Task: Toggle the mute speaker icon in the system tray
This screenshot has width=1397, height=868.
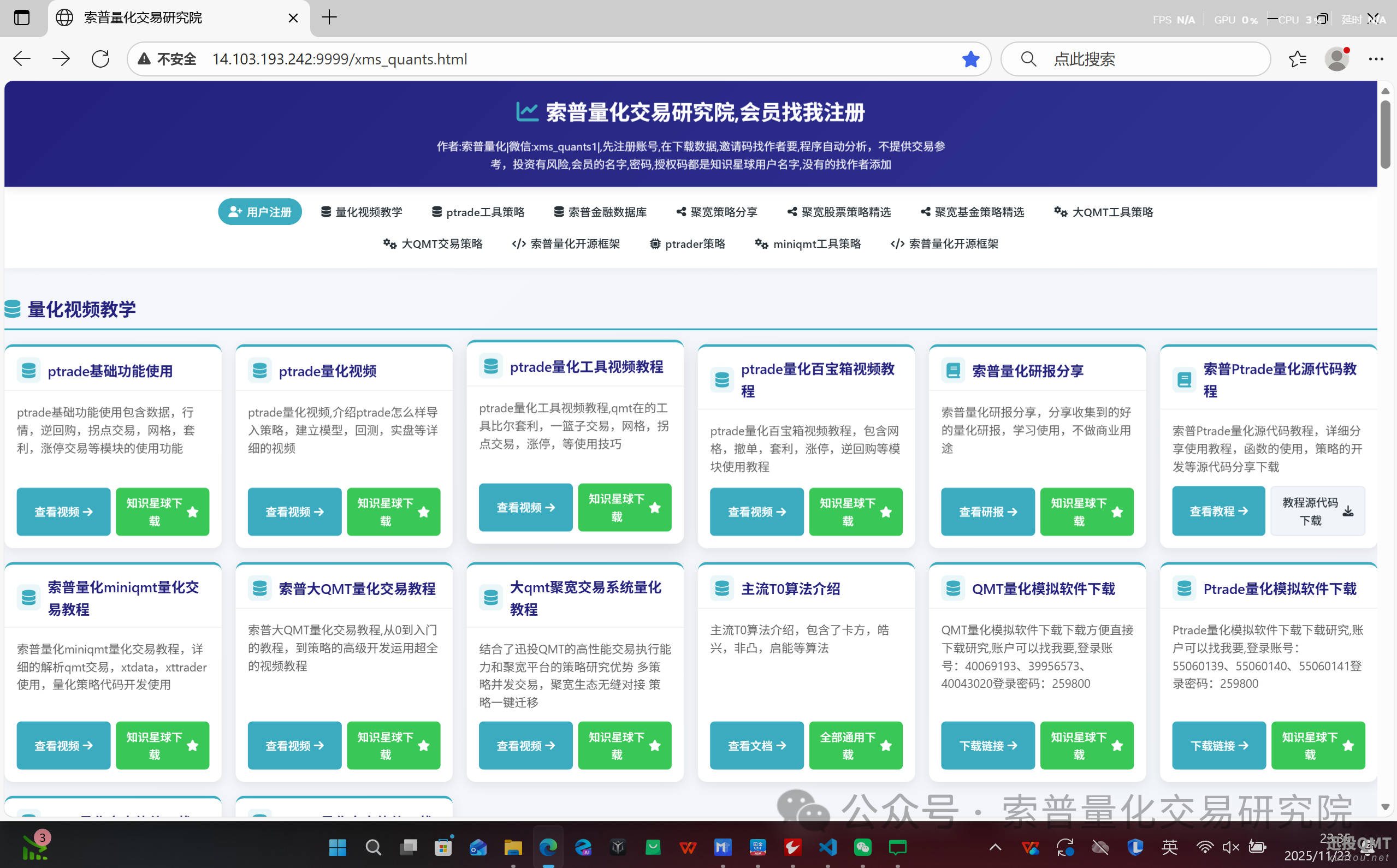Action: tap(1230, 847)
